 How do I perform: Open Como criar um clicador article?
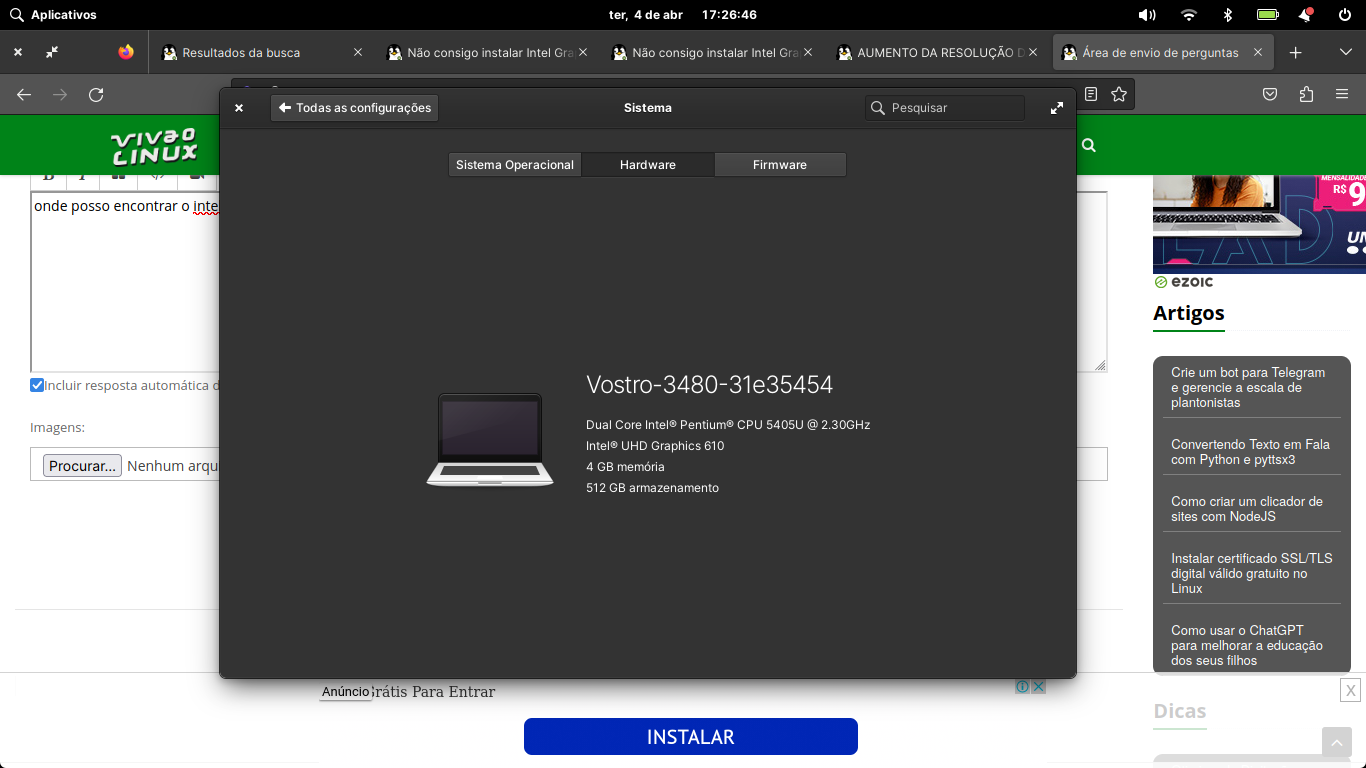1247,509
